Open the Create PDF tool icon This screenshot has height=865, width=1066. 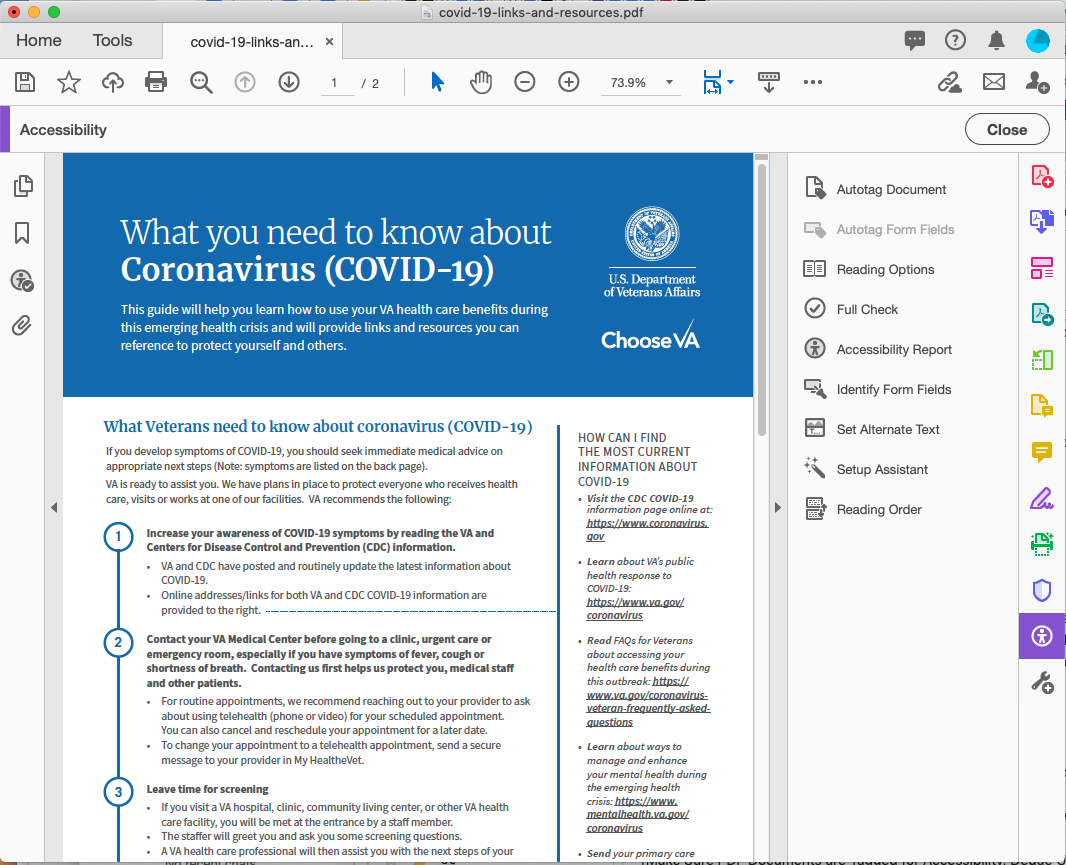1042,176
